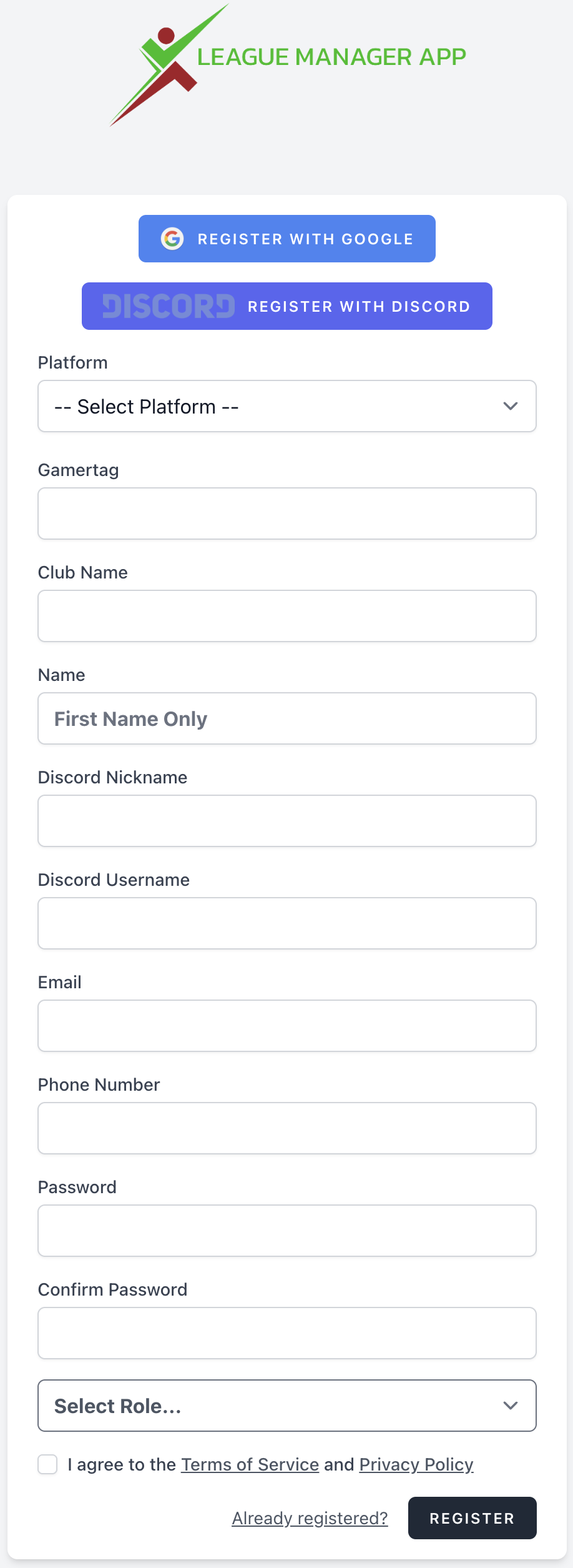Viewport: 573px width, 1568px height.
Task: Click the Email input field
Action: point(287,1026)
